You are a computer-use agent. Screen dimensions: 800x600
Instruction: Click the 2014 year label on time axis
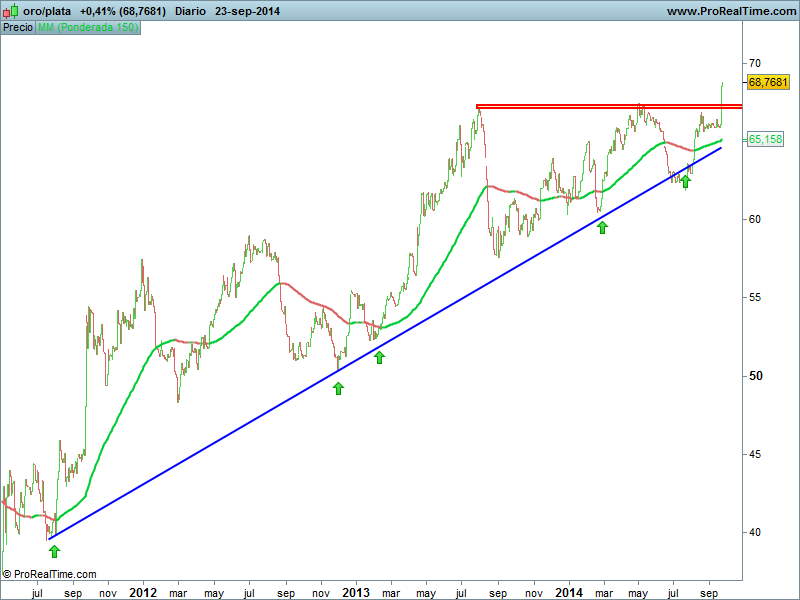[569, 593]
